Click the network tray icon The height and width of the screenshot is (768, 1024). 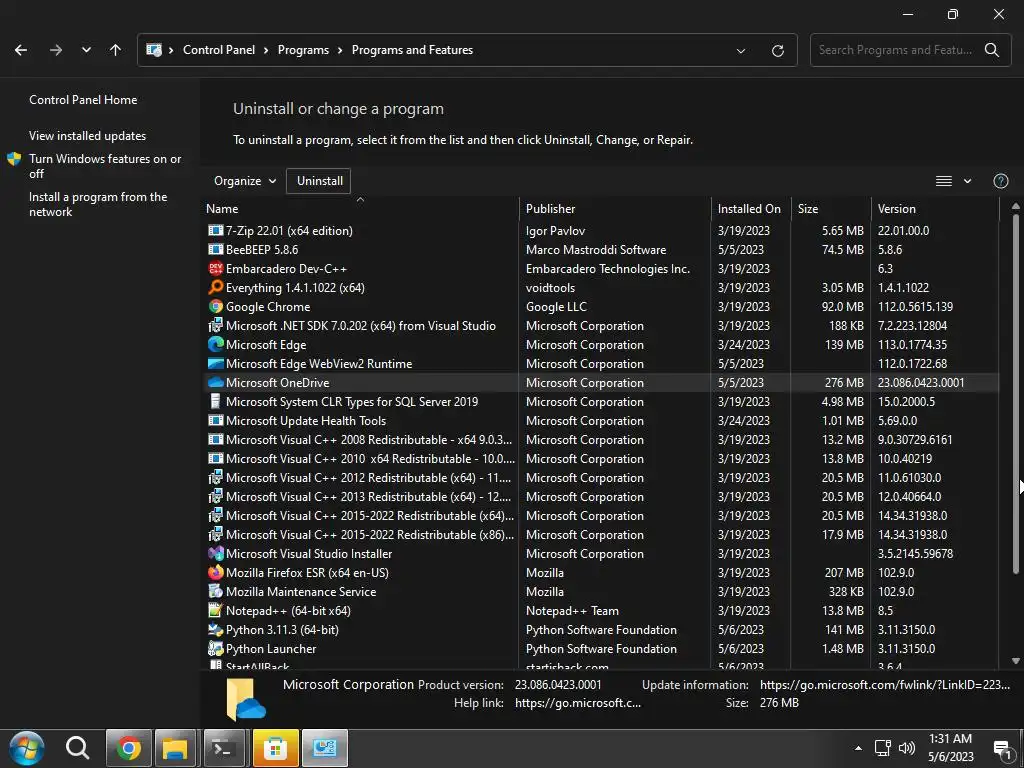coord(882,748)
